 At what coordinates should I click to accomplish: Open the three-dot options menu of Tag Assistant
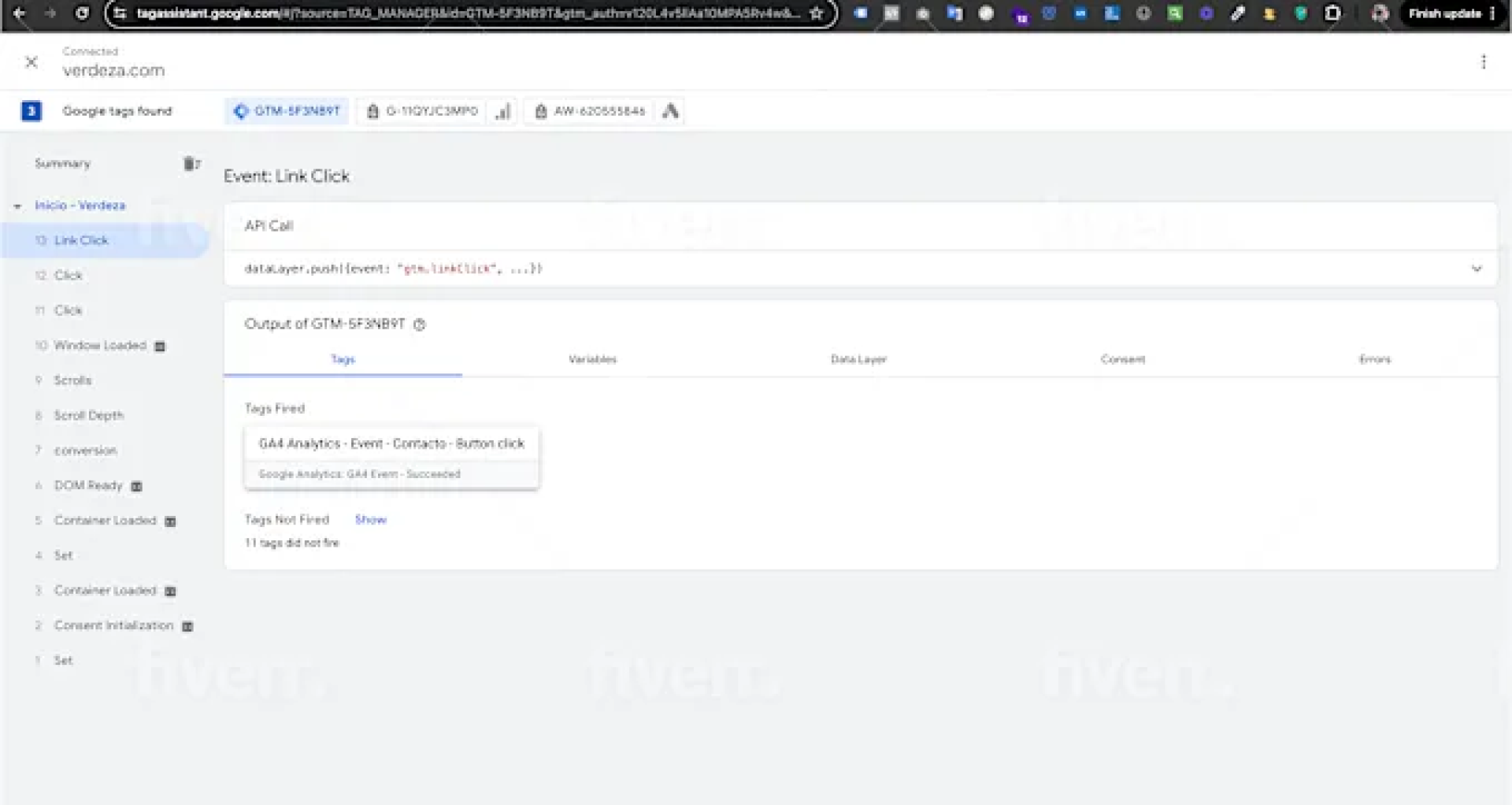[x=1483, y=61]
